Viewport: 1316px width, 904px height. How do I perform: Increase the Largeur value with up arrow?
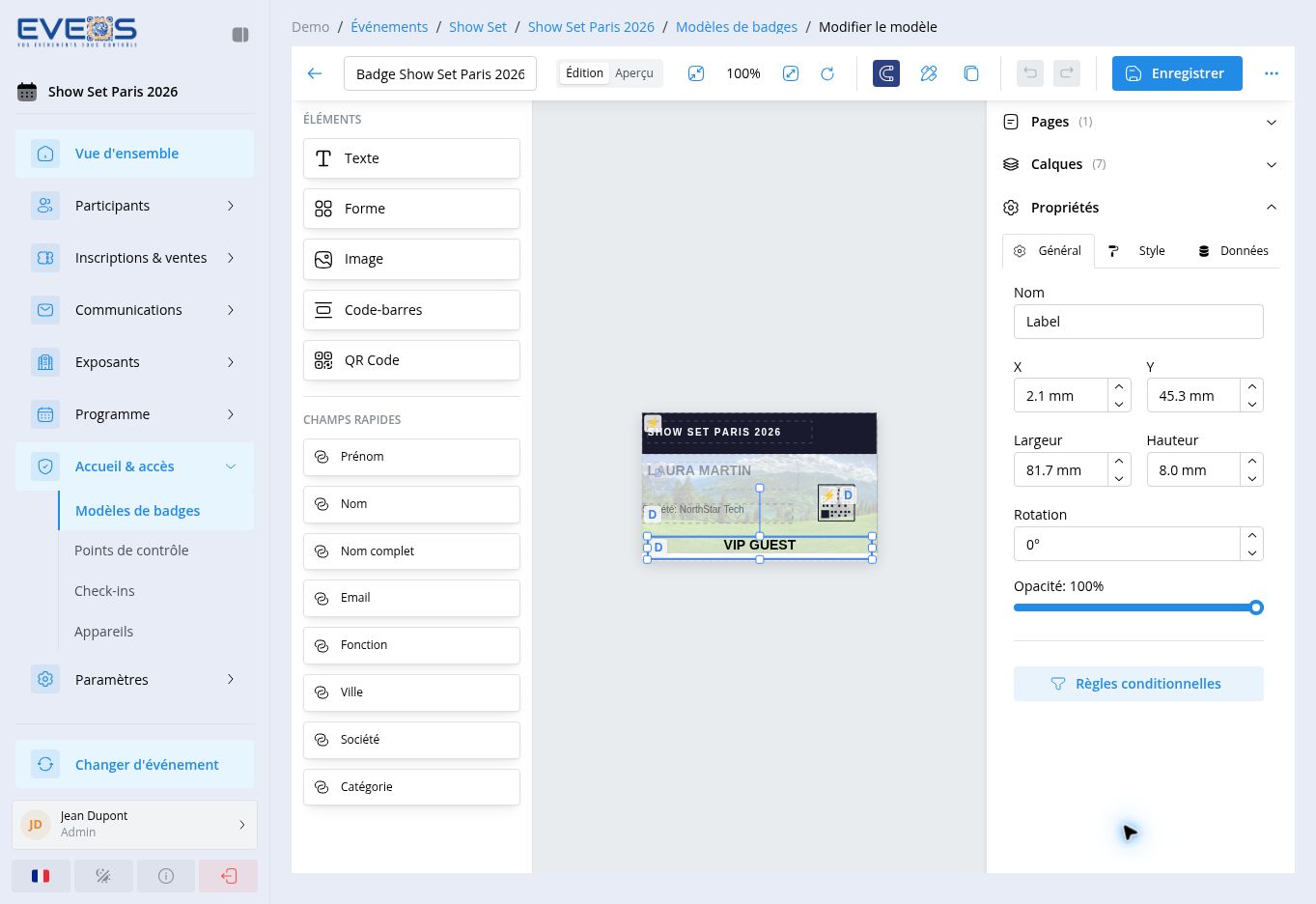coord(1119,462)
